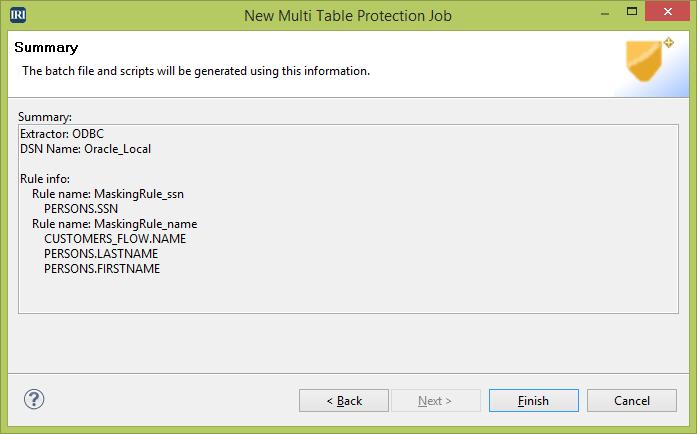Go back with the Back button
The height and width of the screenshot is (434, 697).
[344, 401]
